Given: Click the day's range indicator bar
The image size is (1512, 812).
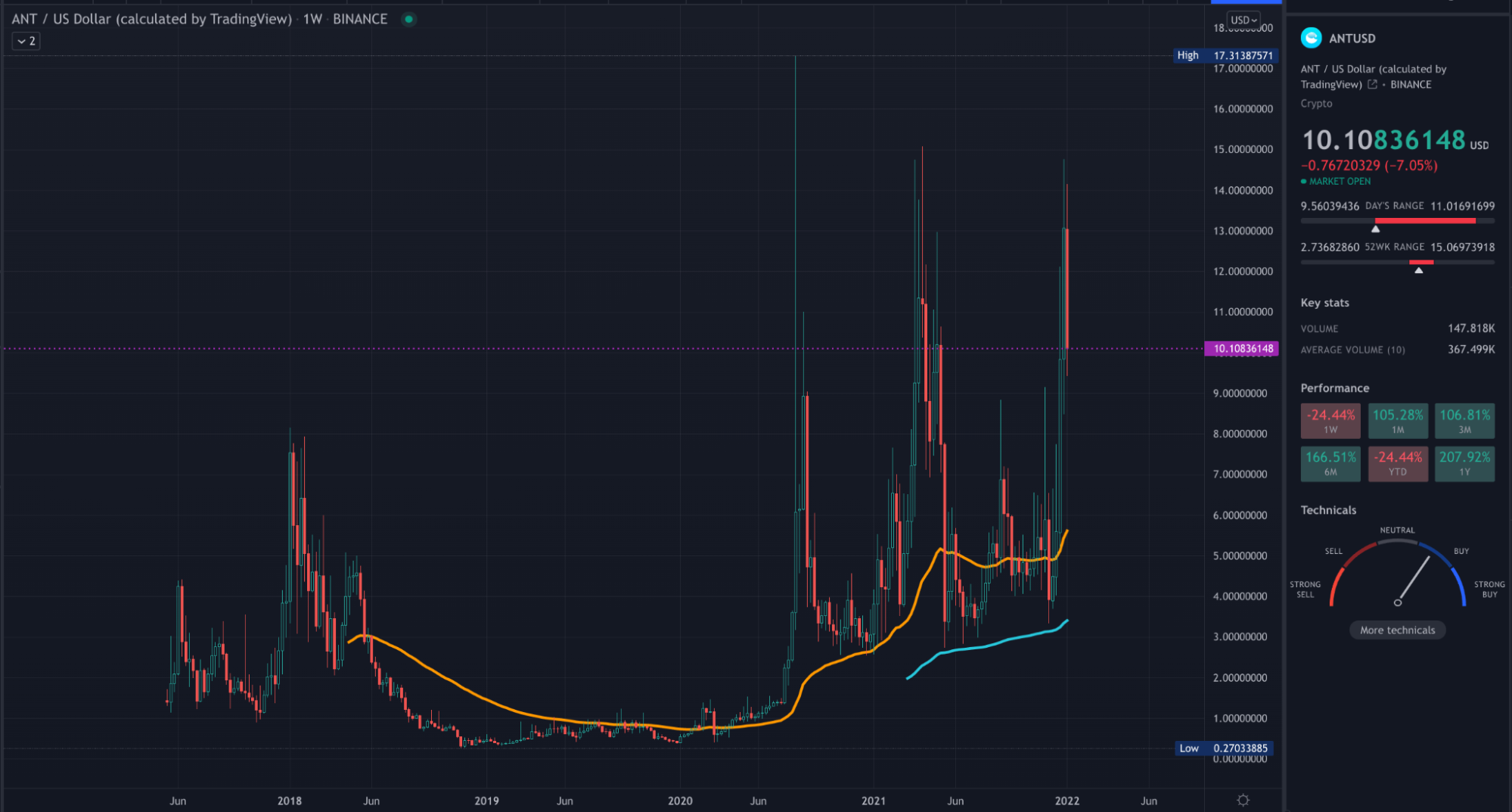Looking at the screenshot, I should pyautogui.click(x=1398, y=221).
